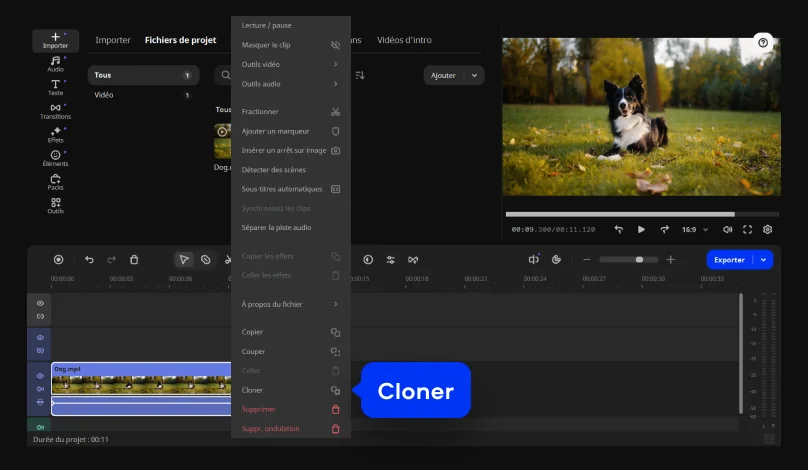Toggle visibility eye on top empty track

40,303
